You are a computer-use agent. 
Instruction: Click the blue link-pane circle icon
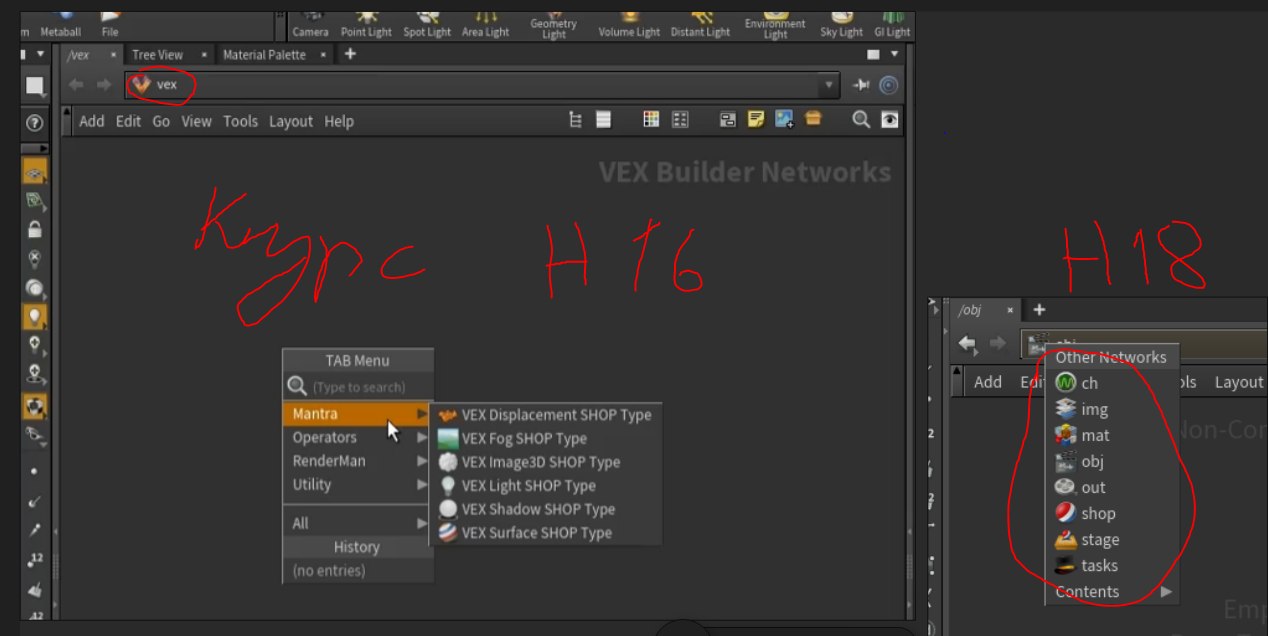coord(888,86)
